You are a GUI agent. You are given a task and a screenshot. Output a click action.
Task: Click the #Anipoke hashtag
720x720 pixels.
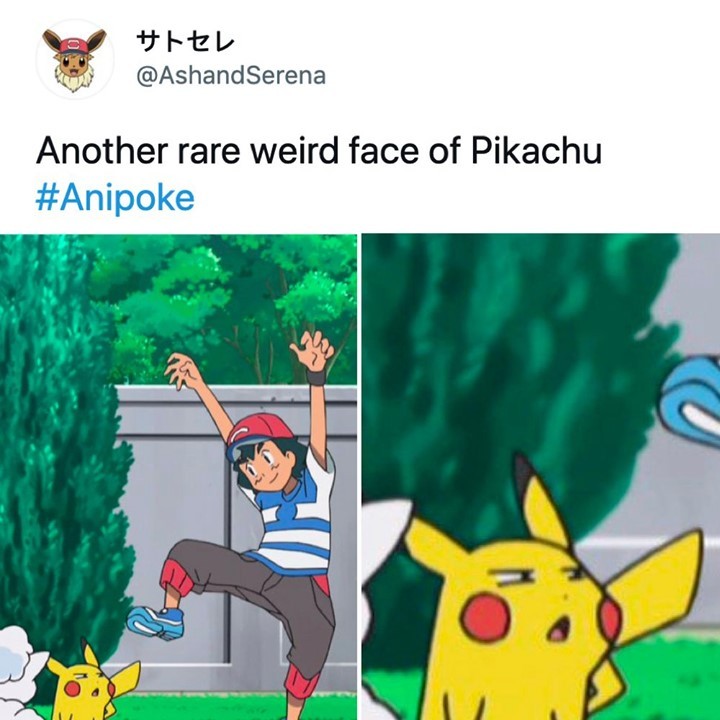pos(115,197)
